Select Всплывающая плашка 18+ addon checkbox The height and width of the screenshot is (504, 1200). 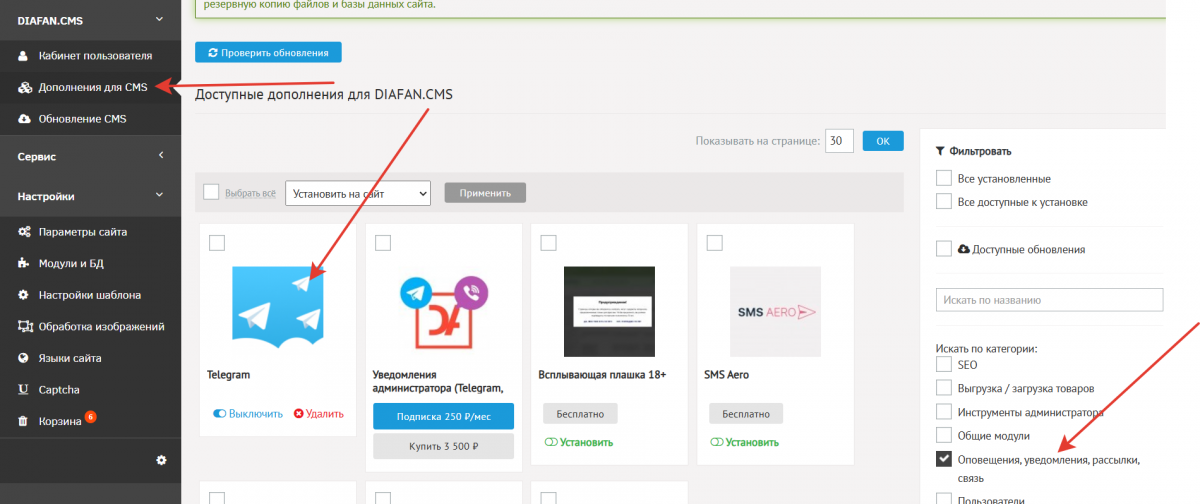tap(548, 243)
